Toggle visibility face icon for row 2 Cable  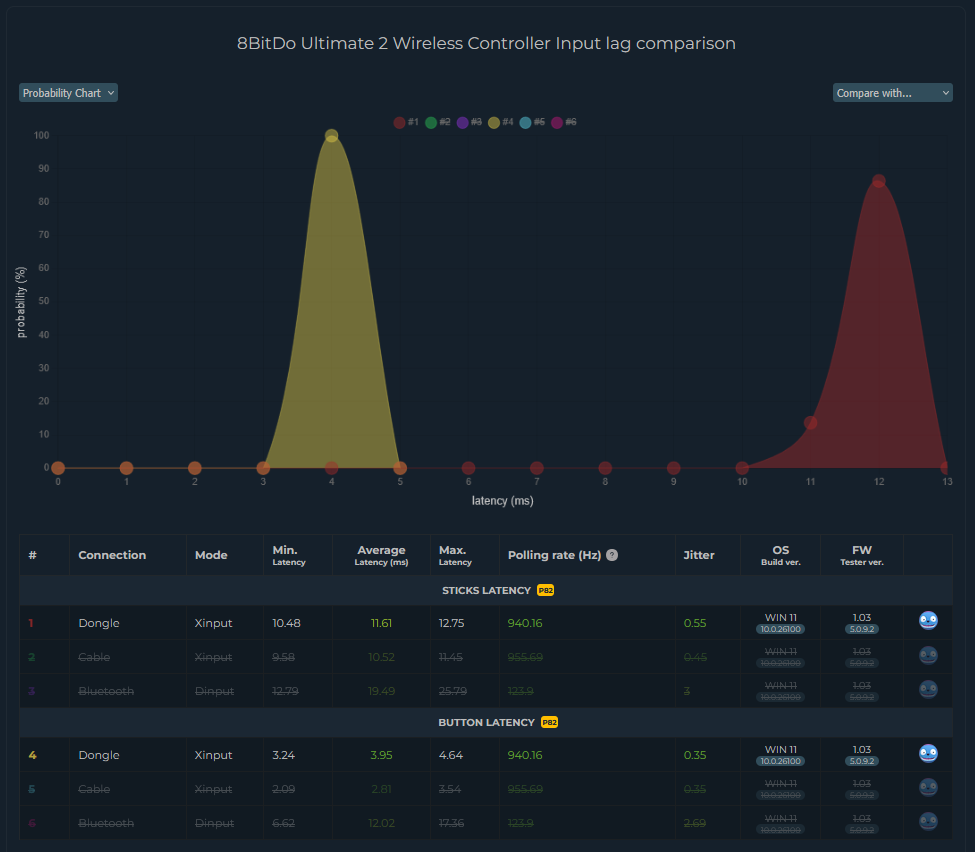click(x=928, y=655)
